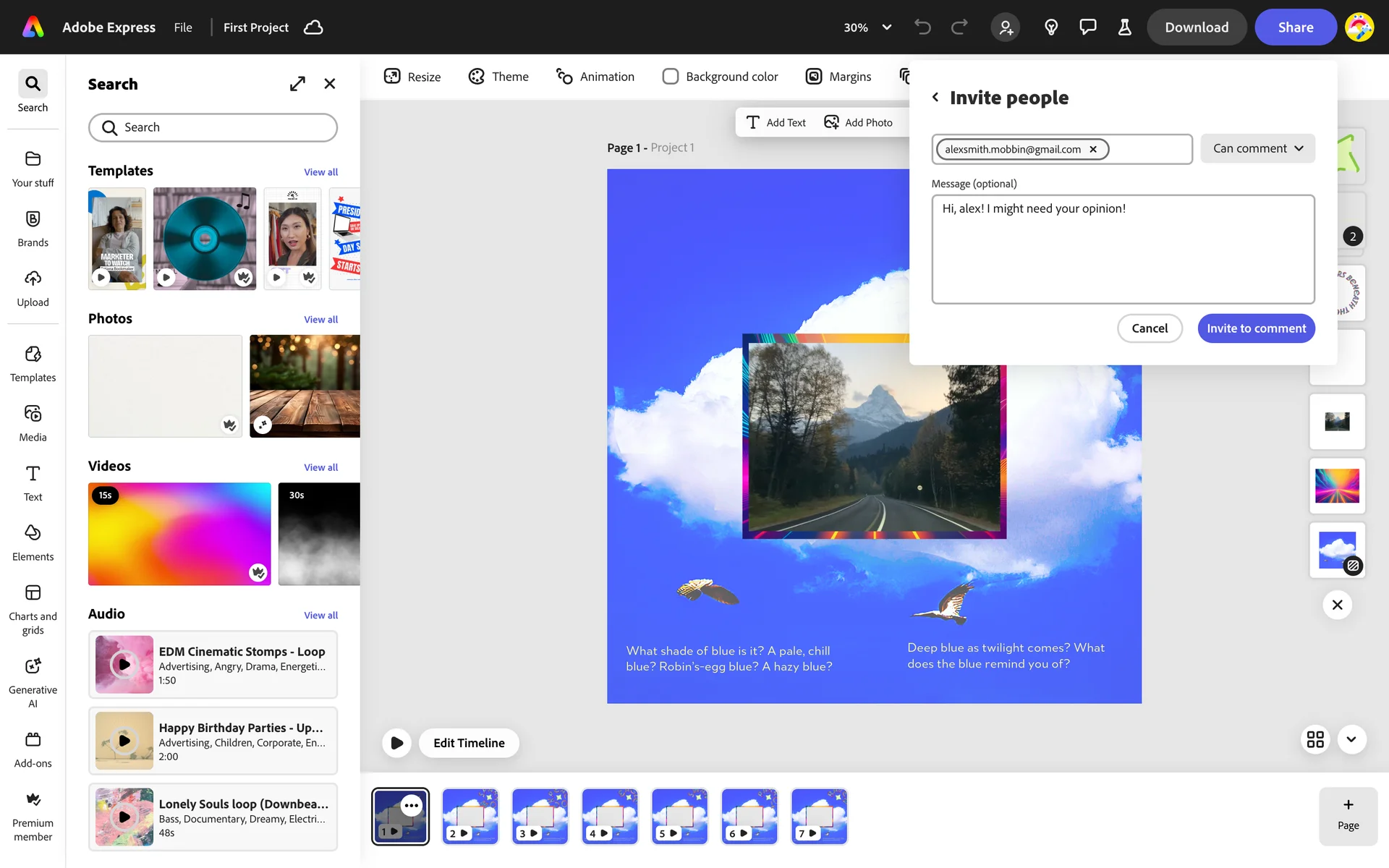Open the Charts and grids panel
The height and width of the screenshot is (868, 1389).
click(x=33, y=609)
